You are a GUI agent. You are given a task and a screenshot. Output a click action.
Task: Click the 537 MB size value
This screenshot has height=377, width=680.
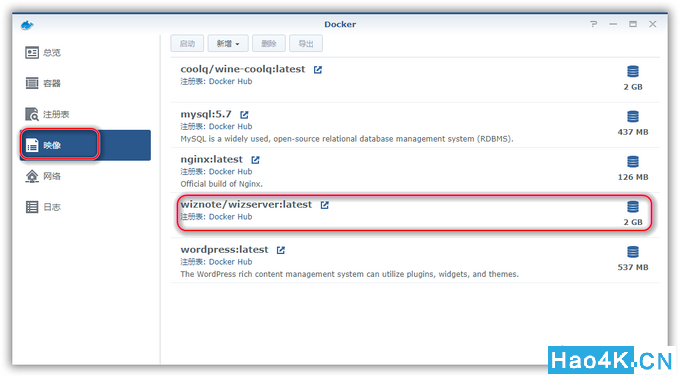pyautogui.click(x=633, y=267)
